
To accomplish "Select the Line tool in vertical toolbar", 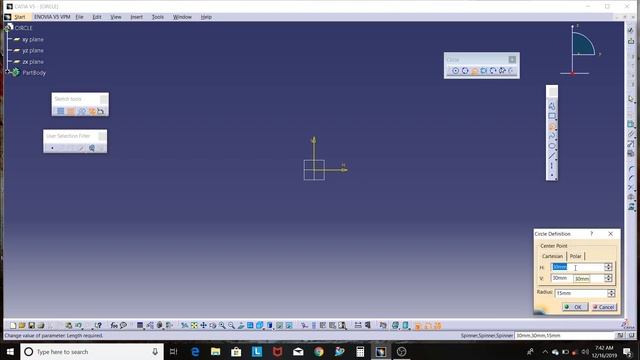I will pyautogui.click(x=552, y=156).
